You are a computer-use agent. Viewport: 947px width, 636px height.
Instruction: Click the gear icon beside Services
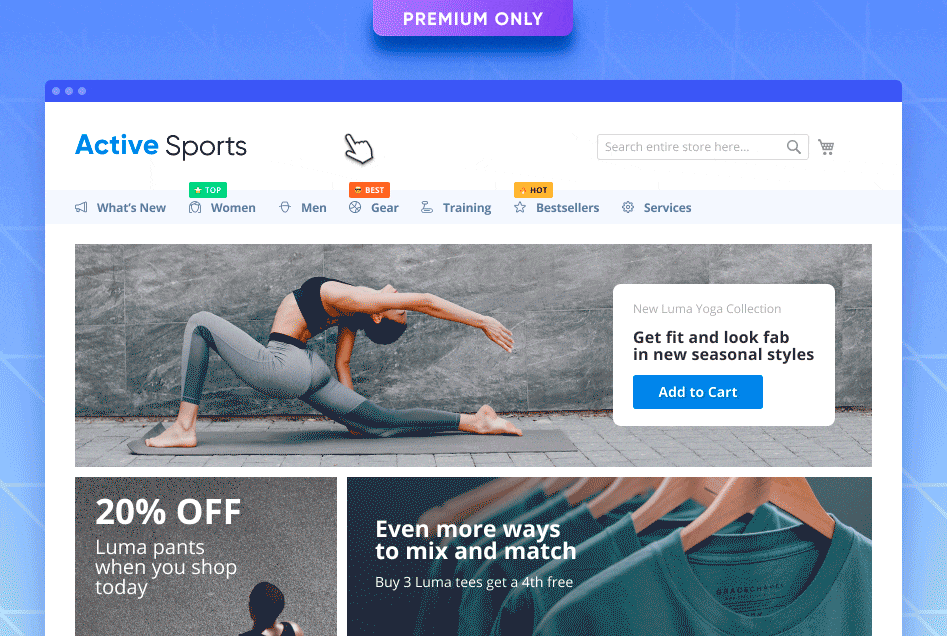tap(628, 207)
